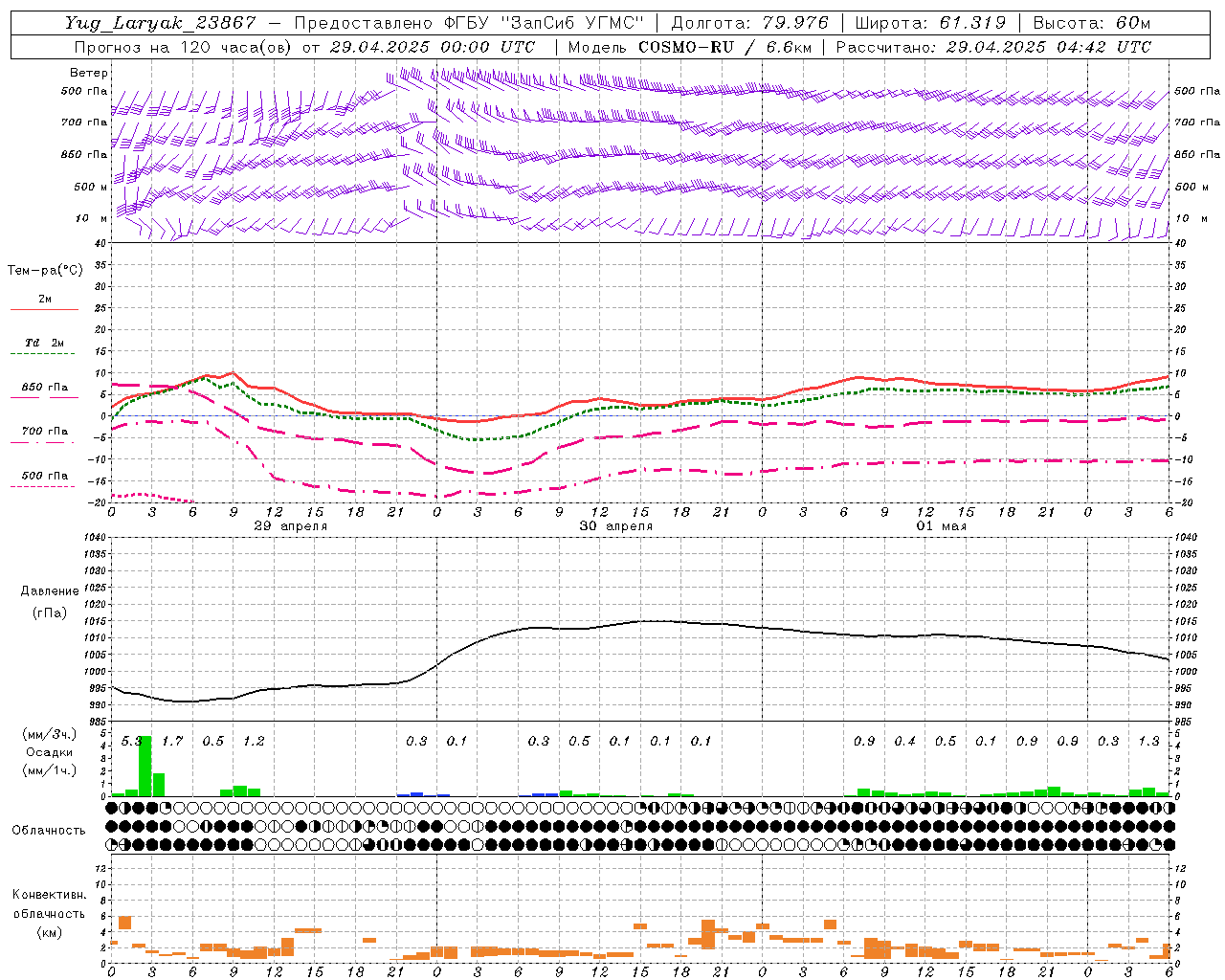Screen dimensions: 1225x980
Task: Click the "Тем-ра(°C)" axis label
Action: [45, 271]
